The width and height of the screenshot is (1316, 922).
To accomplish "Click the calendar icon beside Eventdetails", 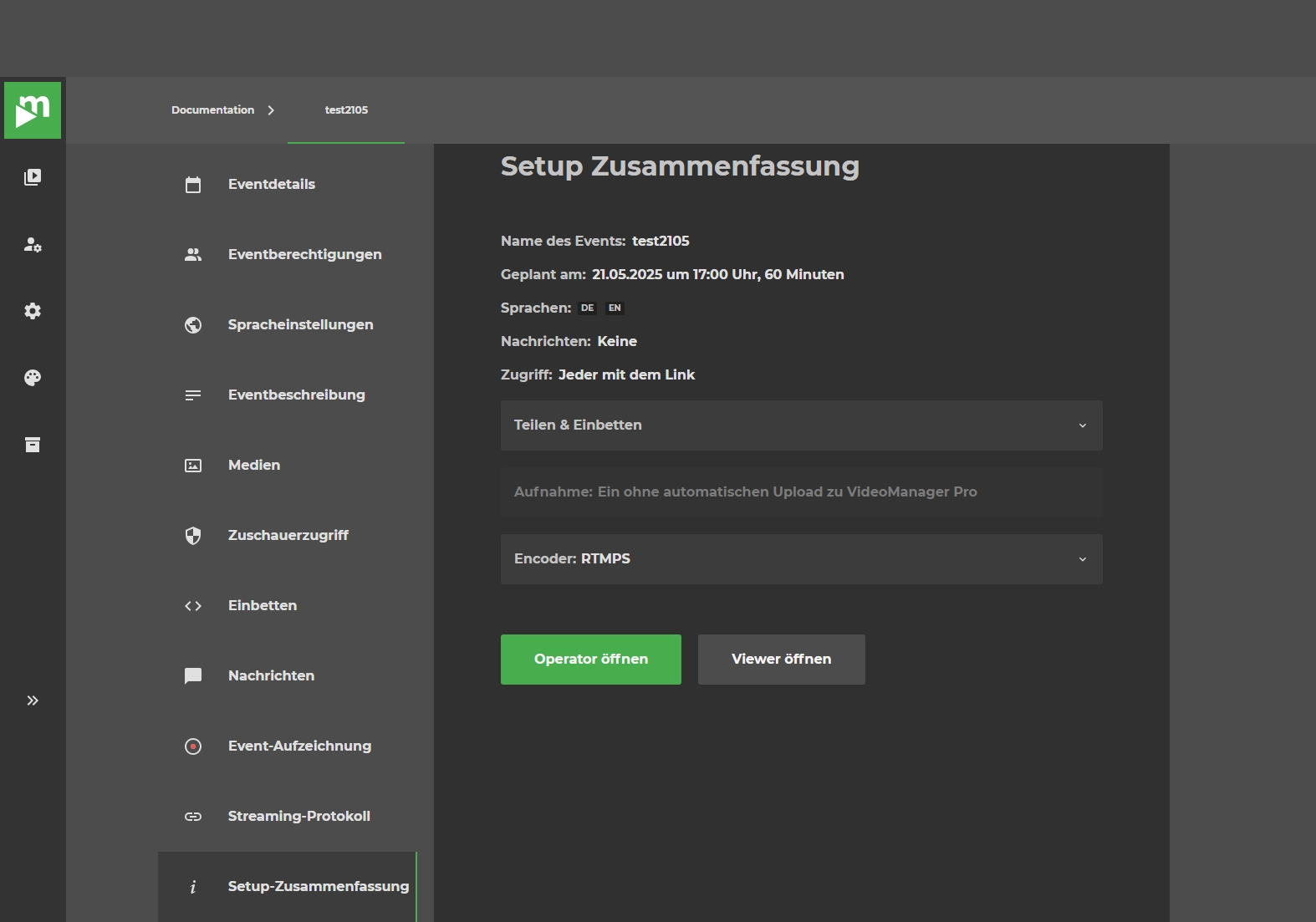I will pos(193,185).
